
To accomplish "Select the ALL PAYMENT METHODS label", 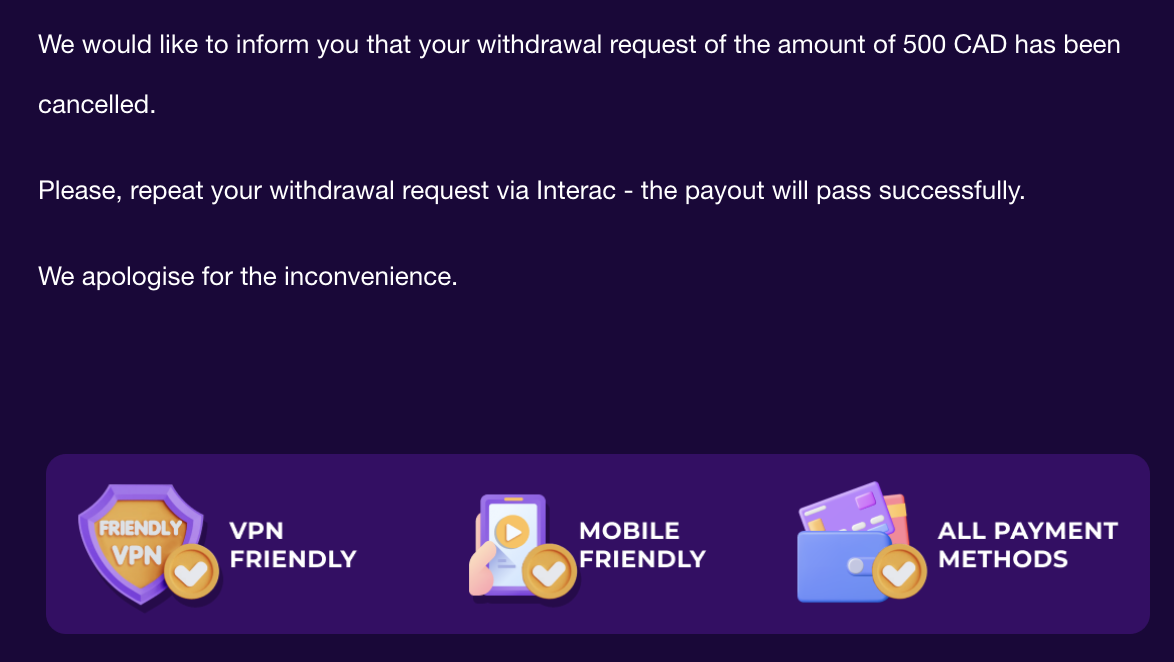I will click(1027, 545).
